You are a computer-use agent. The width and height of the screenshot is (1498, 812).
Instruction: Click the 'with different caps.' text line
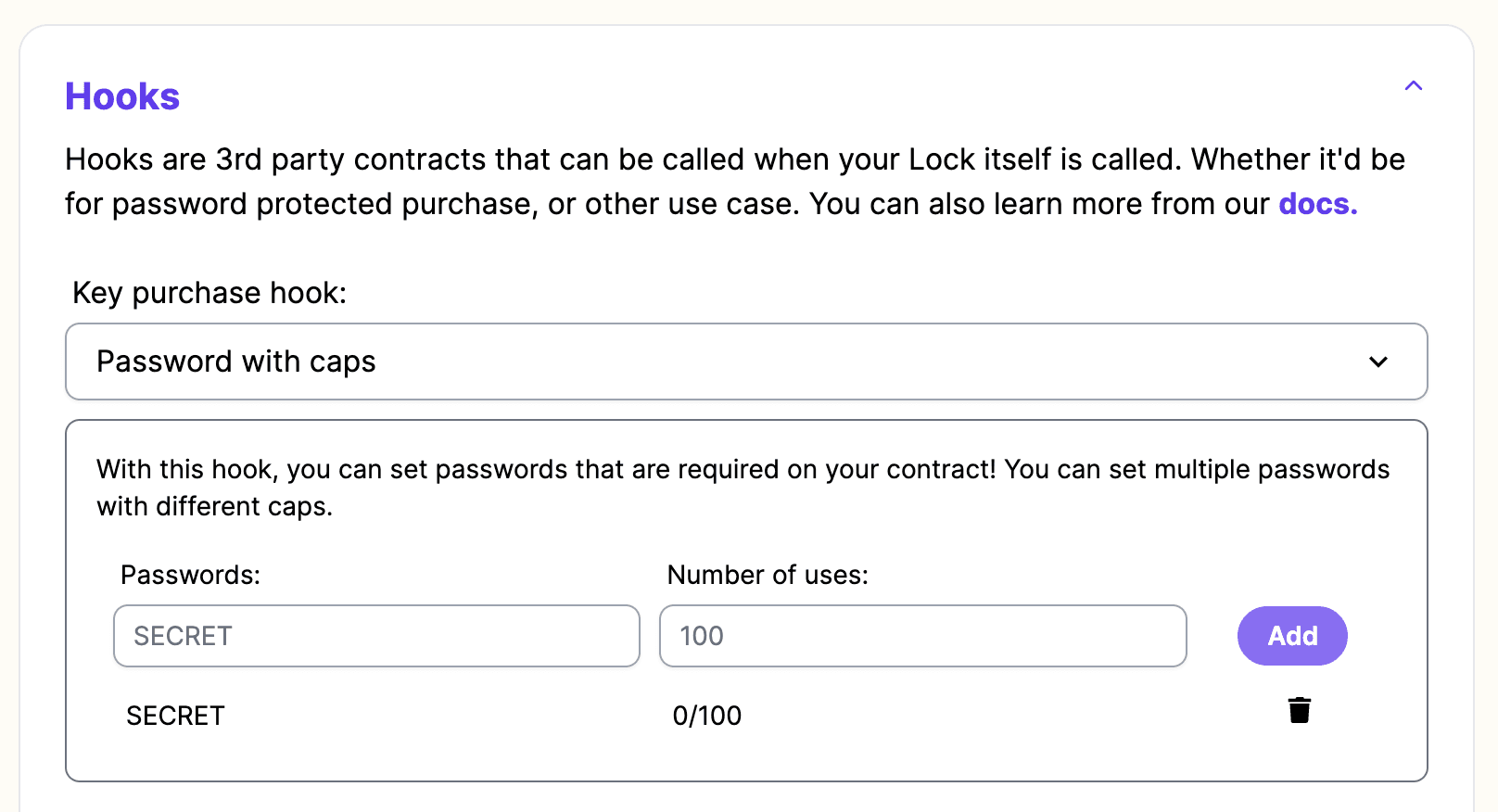tap(214, 506)
